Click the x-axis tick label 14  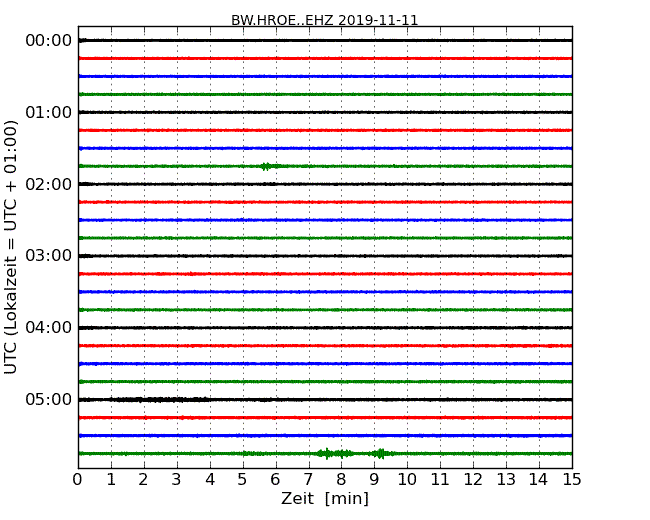pyautogui.click(x=539, y=480)
